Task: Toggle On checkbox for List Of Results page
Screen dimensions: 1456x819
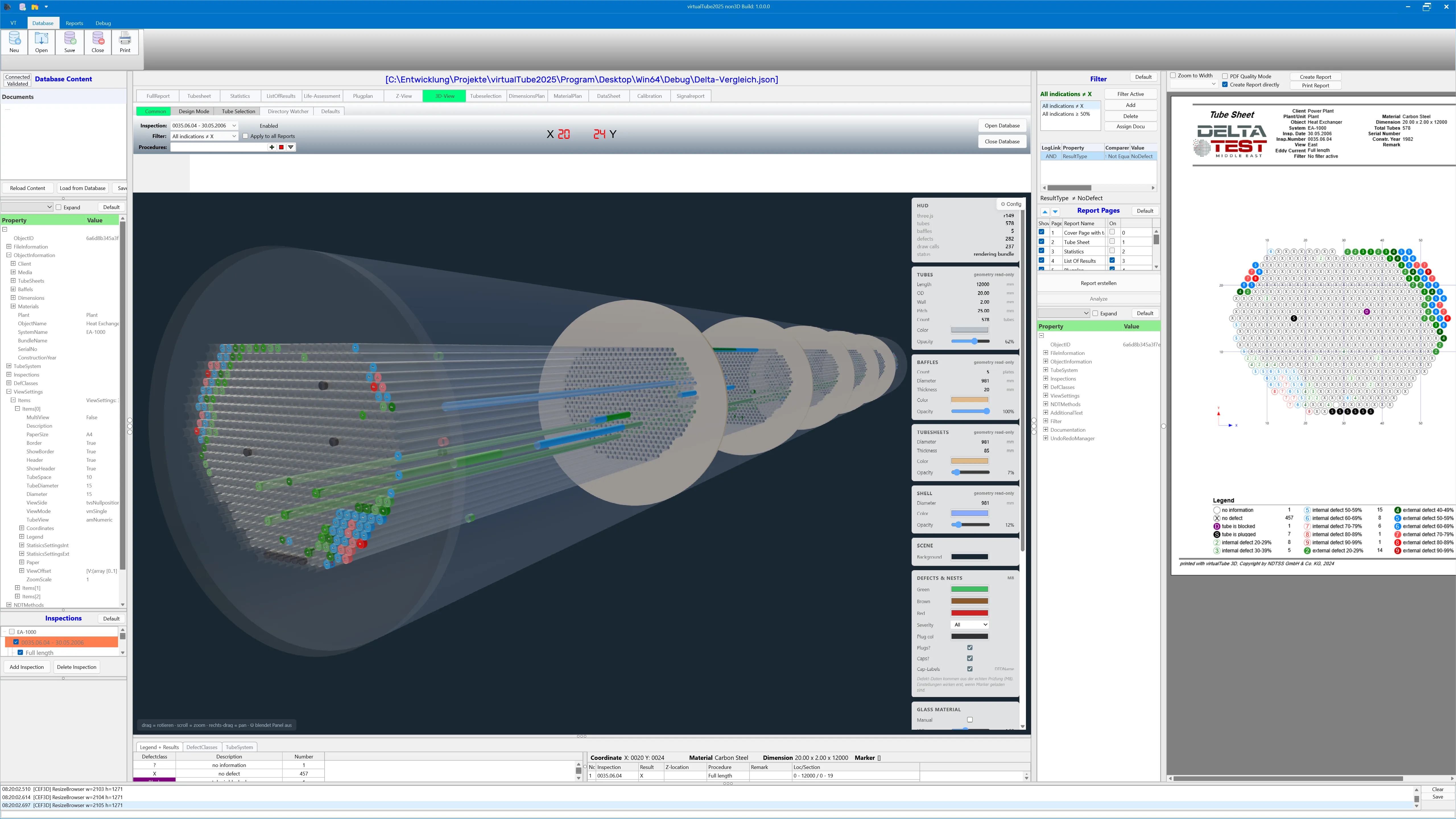Action: coord(1112,260)
